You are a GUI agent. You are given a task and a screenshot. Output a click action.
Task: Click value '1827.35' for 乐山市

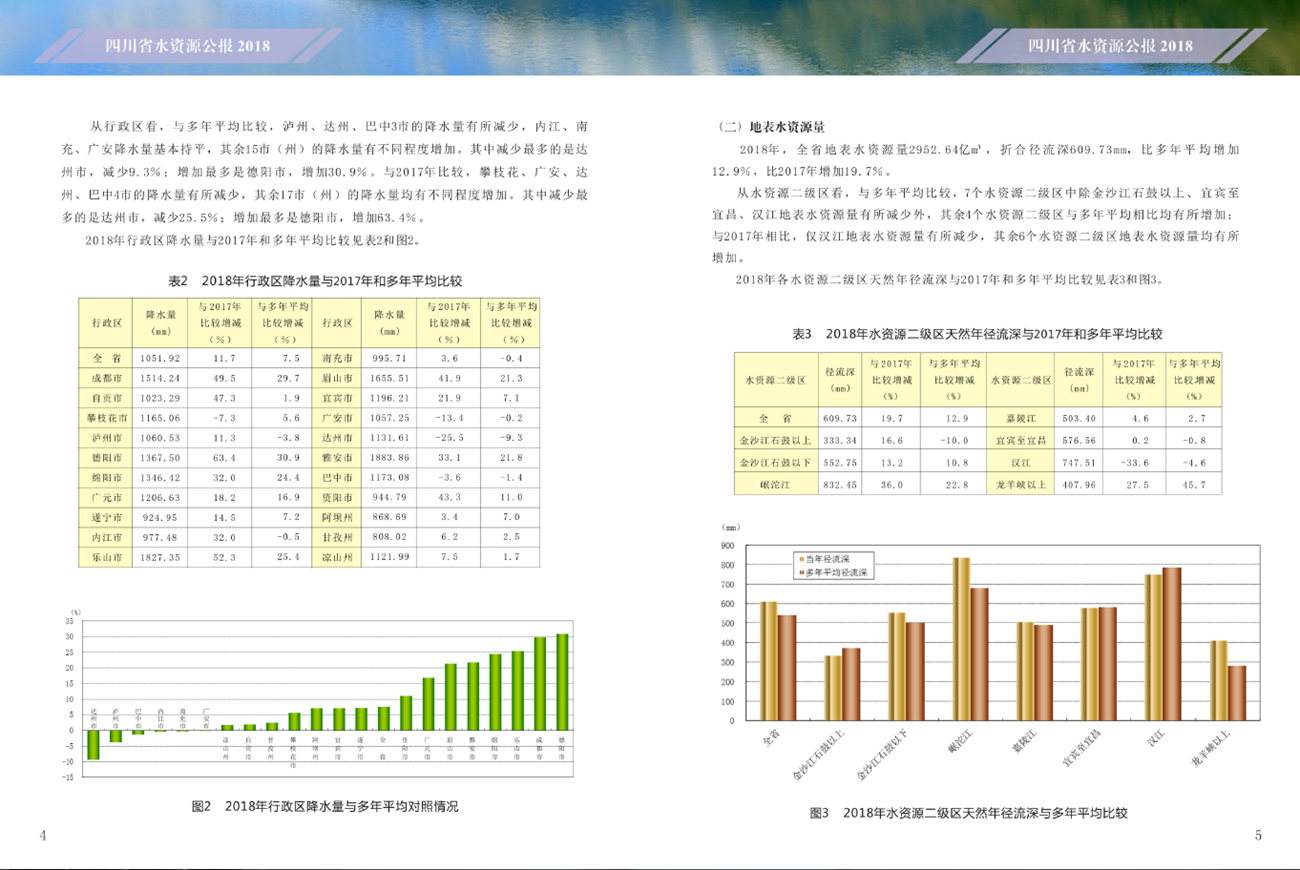point(160,557)
